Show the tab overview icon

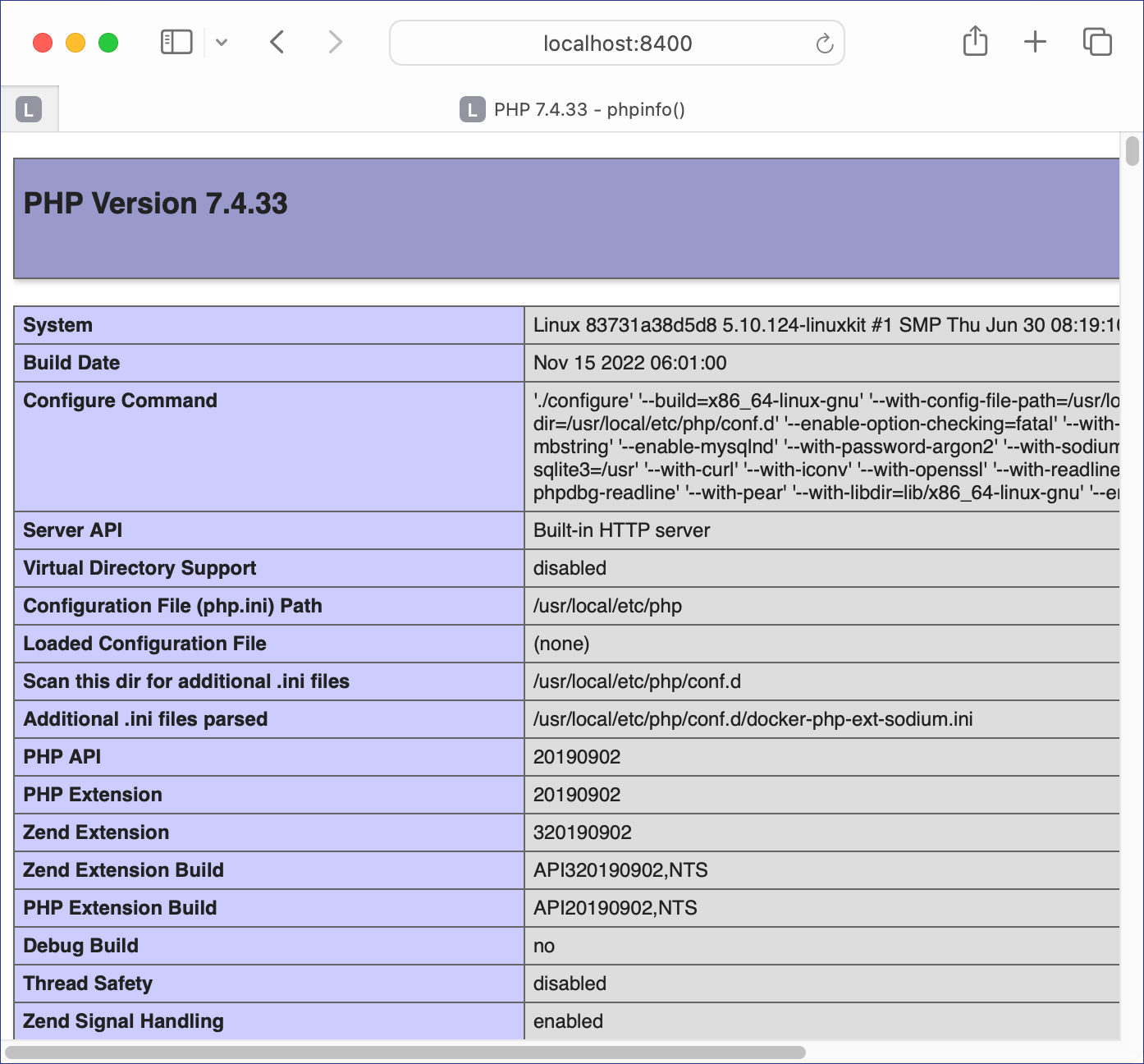[1097, 42]
